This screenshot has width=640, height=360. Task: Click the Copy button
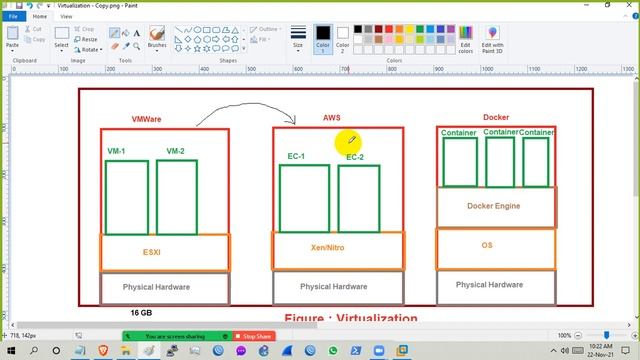35,40
